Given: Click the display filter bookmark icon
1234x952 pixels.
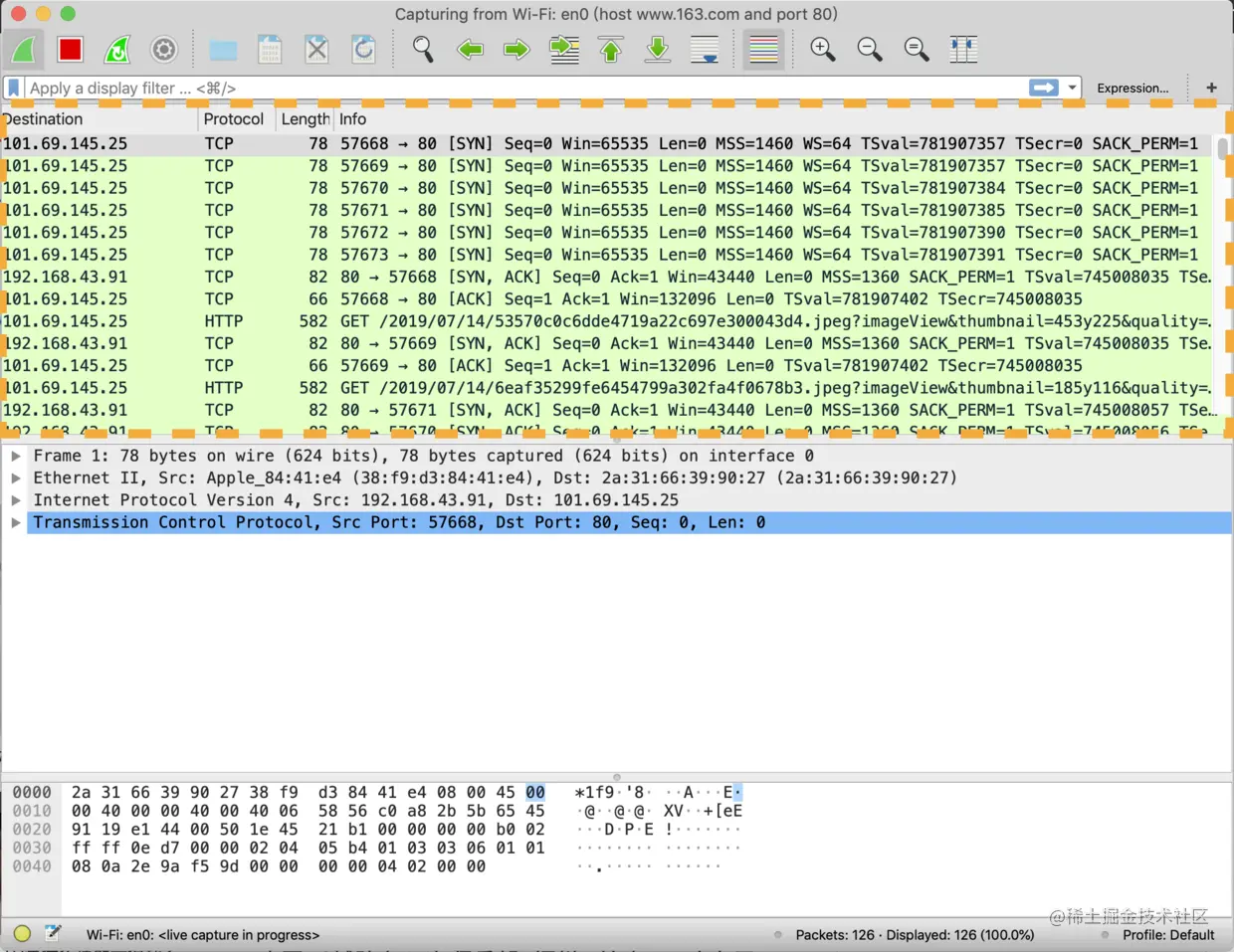Looking at the screenshot, I should [14, 88].
